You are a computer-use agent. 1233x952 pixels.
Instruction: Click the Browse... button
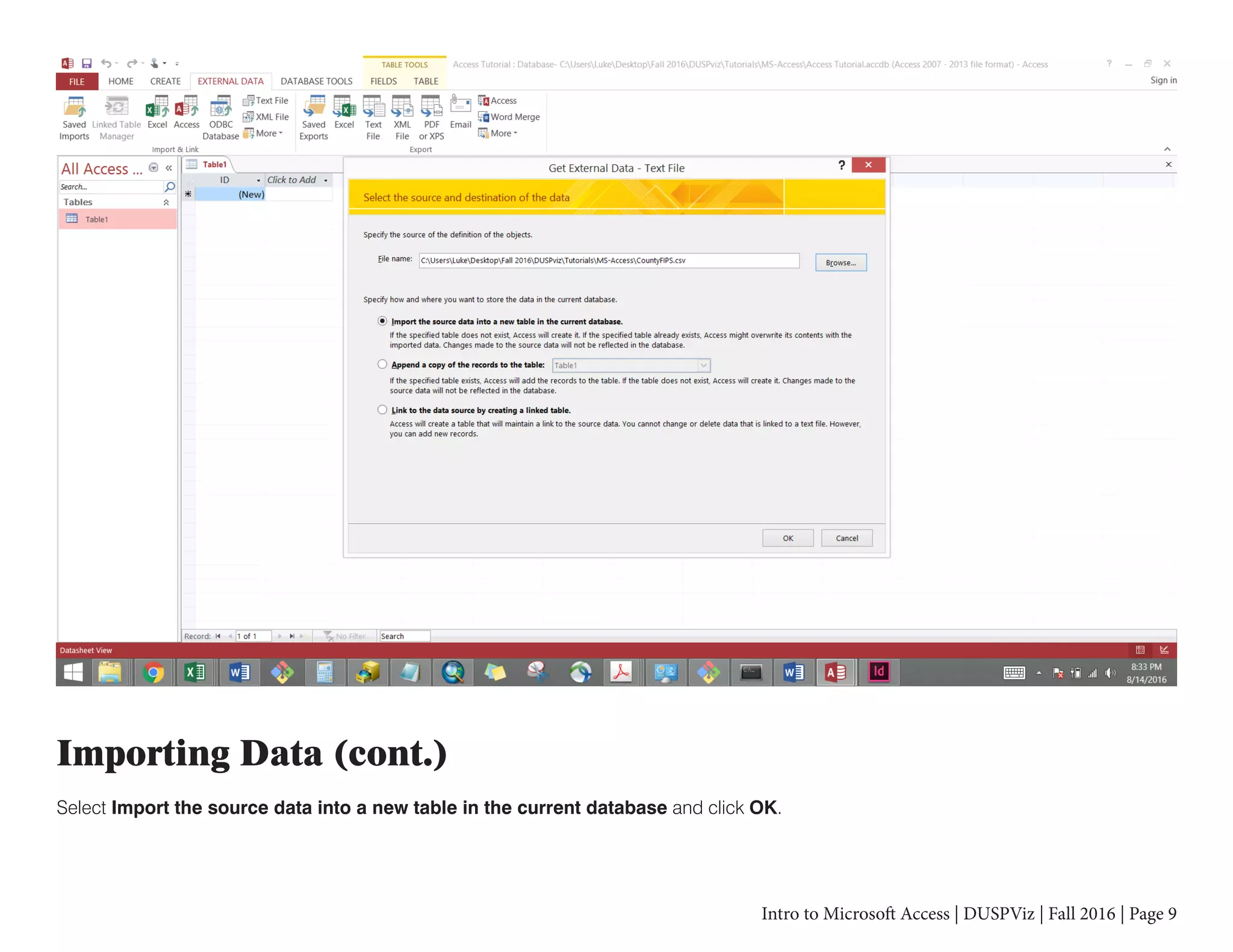[x=840, y=262]
